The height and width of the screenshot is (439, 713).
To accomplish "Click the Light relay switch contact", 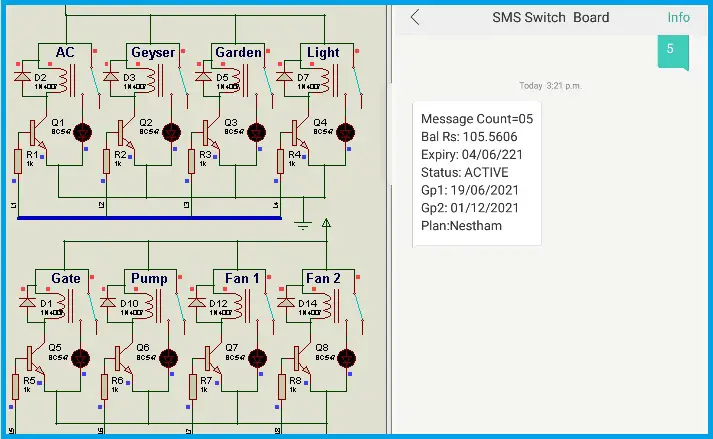I will pos(358,81).
